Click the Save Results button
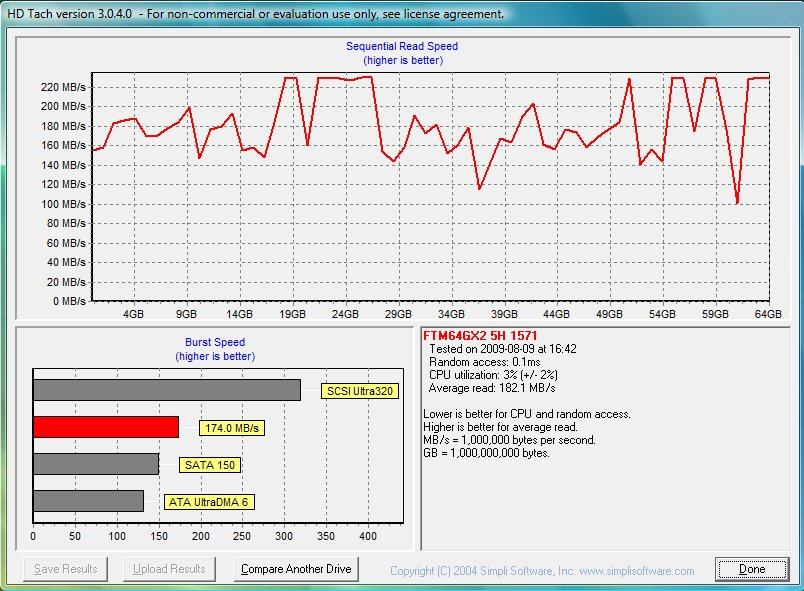The height and width of the screenshot is (591, 804). pyautogui.click(x=66, y=569)
